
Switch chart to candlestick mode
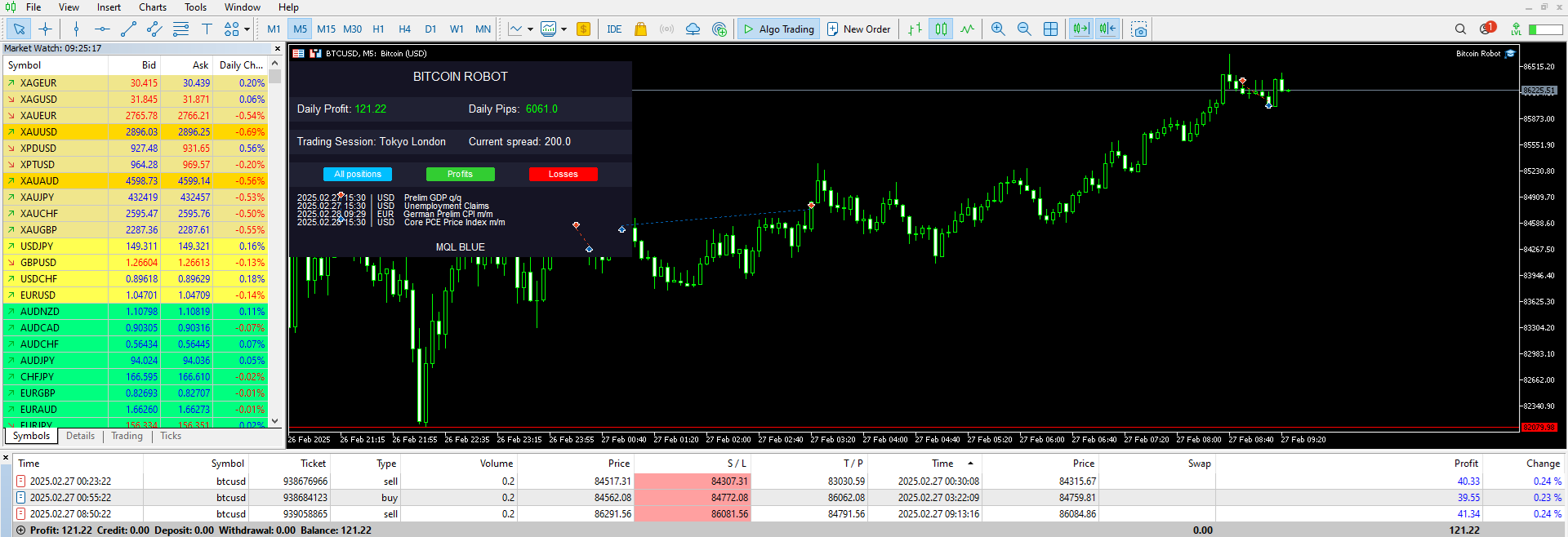pos(941,29)
